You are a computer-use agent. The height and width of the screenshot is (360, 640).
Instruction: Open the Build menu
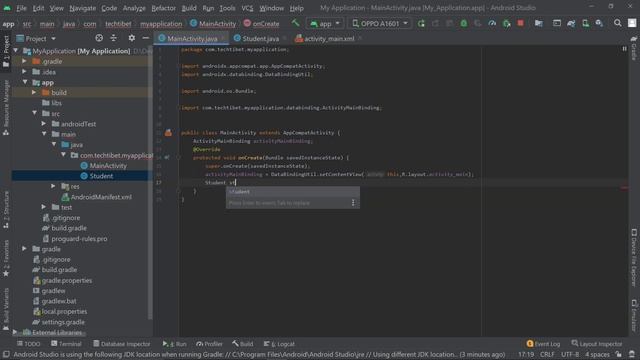[x=189, y=8]
